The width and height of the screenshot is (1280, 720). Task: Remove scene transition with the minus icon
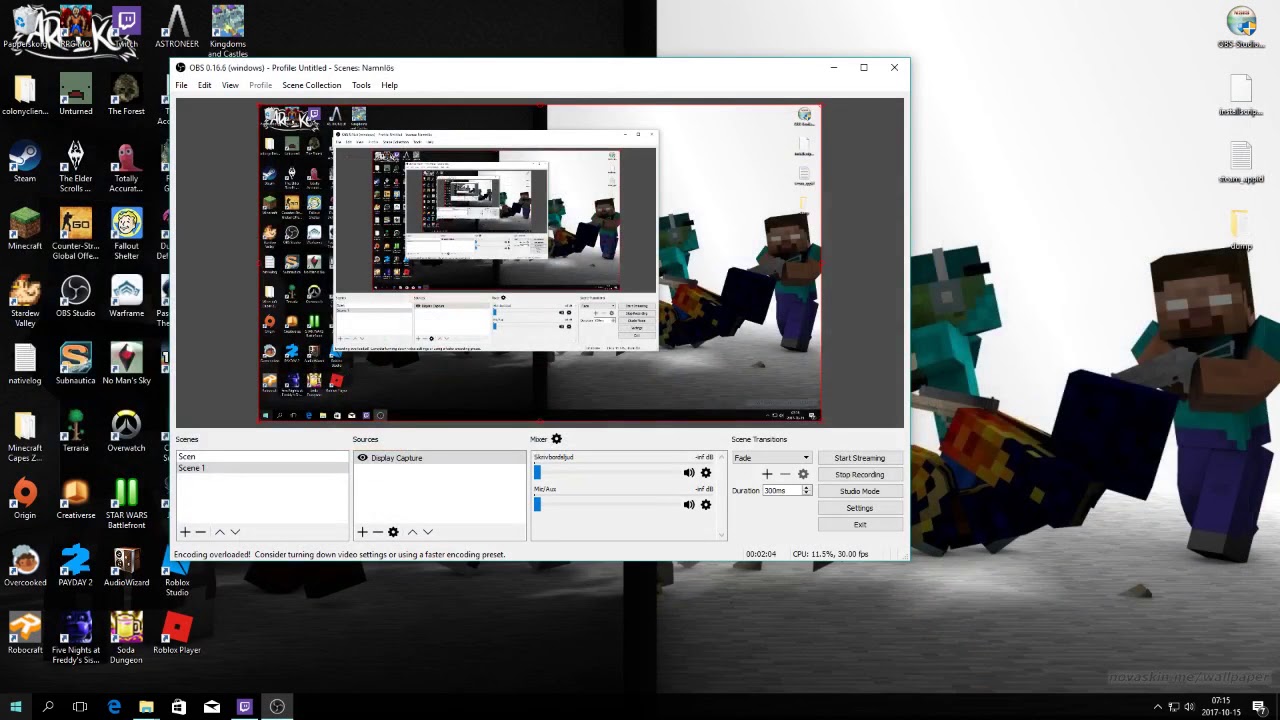(x=785, y=474)
